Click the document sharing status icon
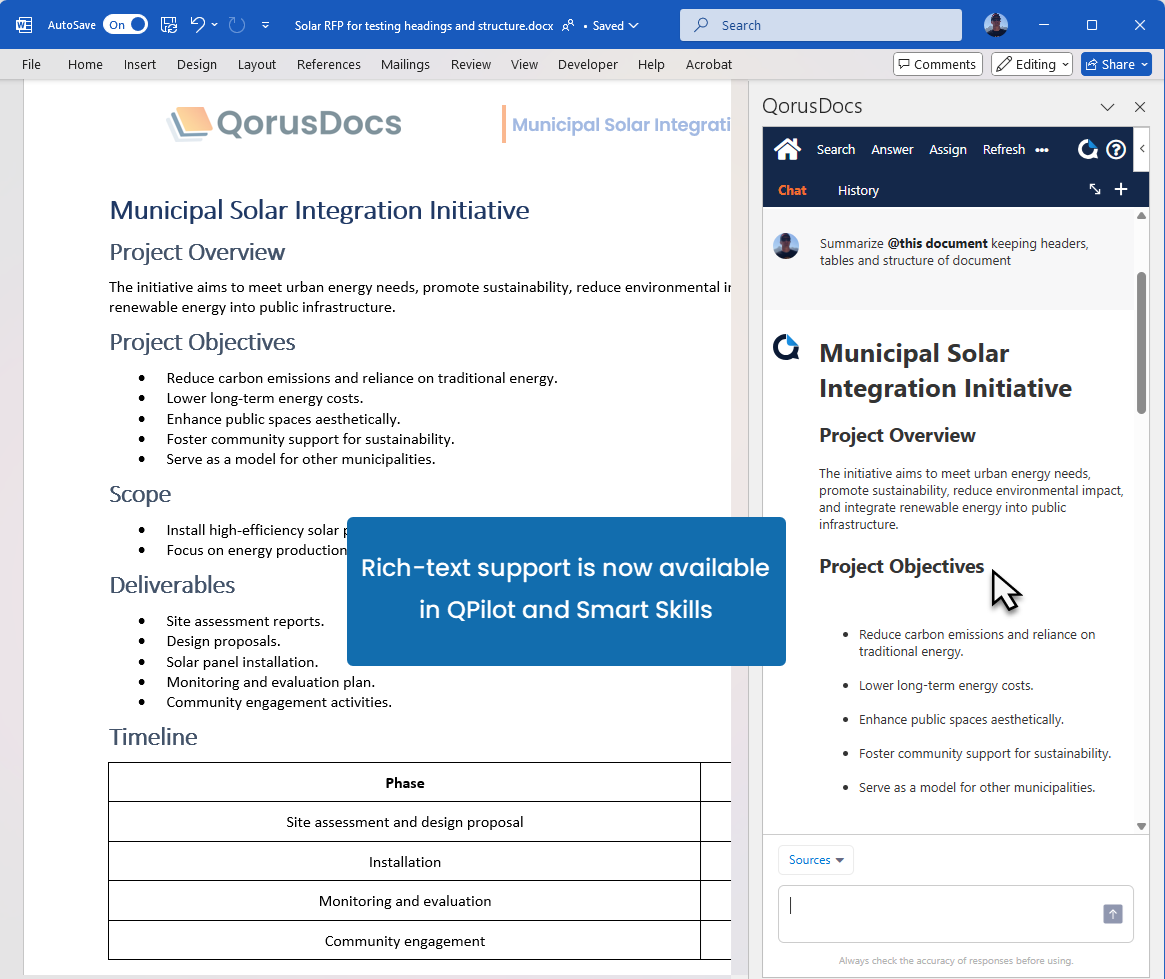1165x979 pixels. [x=568, y=25]
